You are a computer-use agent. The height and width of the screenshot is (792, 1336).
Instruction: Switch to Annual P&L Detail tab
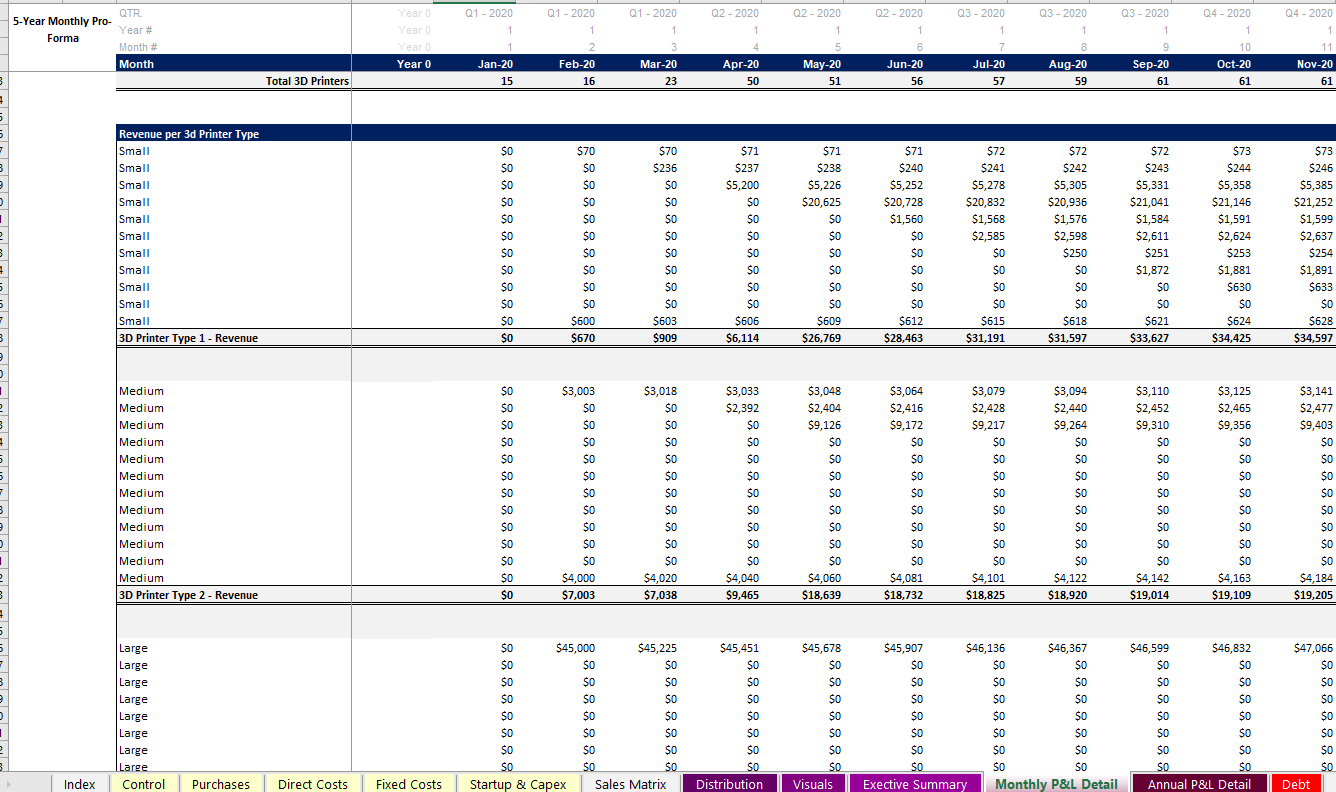pos(1199,784)
